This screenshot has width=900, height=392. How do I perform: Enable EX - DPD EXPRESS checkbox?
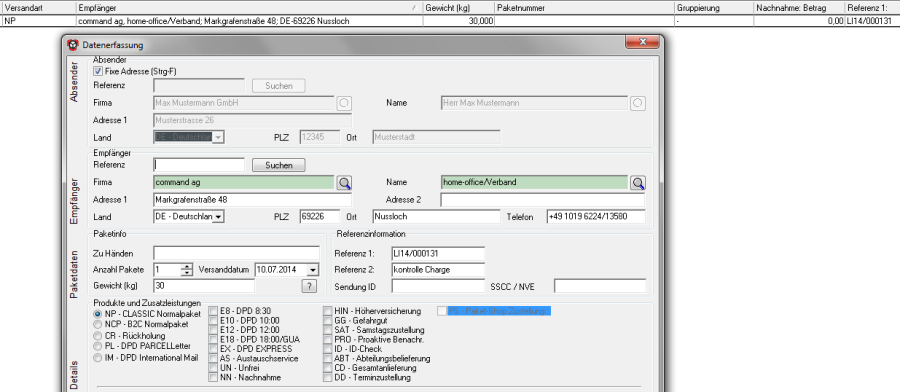click(213, 349)
